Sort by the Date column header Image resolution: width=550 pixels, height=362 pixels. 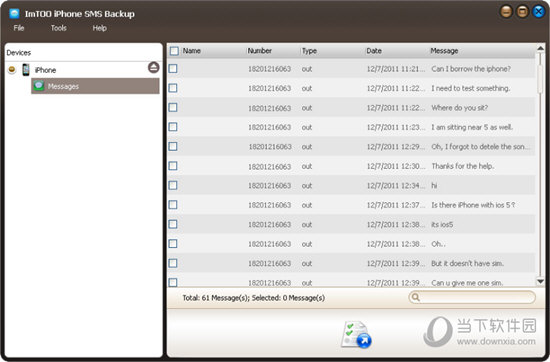[x=374, y=51]
